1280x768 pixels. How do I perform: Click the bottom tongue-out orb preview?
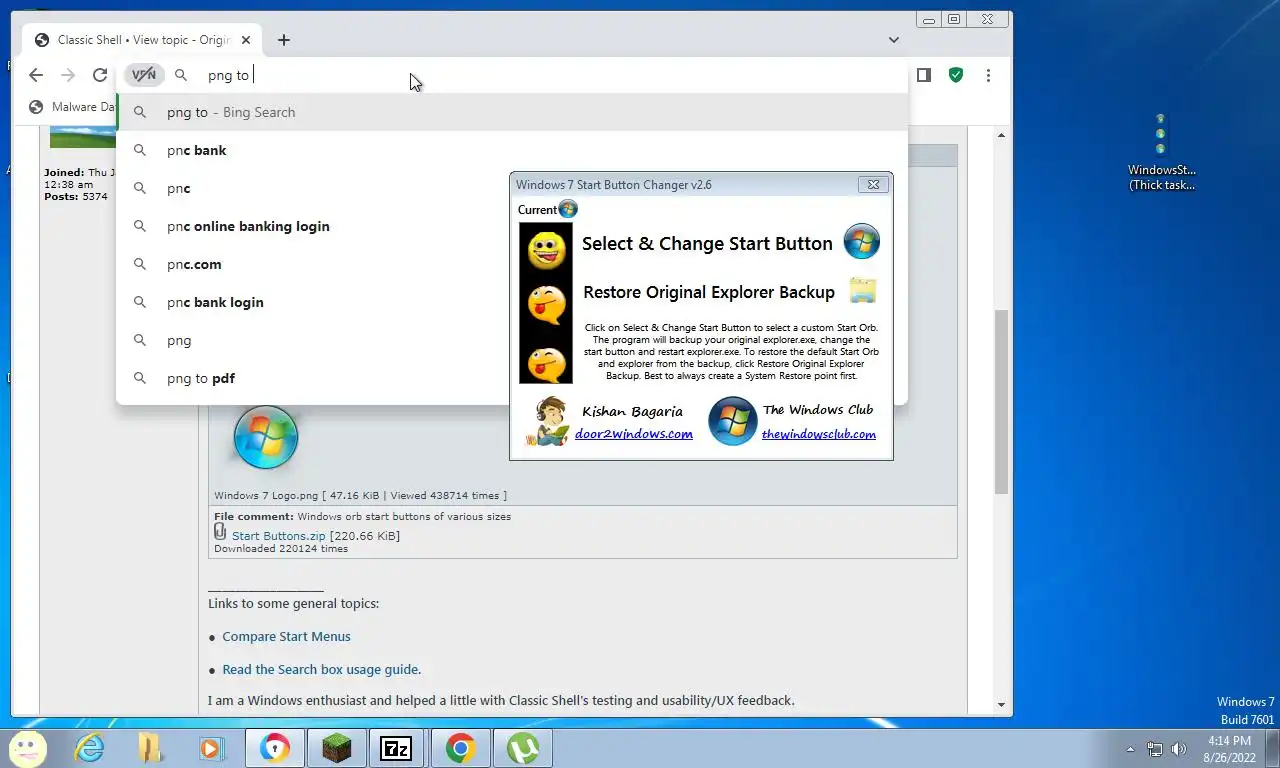click(x=546, y=363)
